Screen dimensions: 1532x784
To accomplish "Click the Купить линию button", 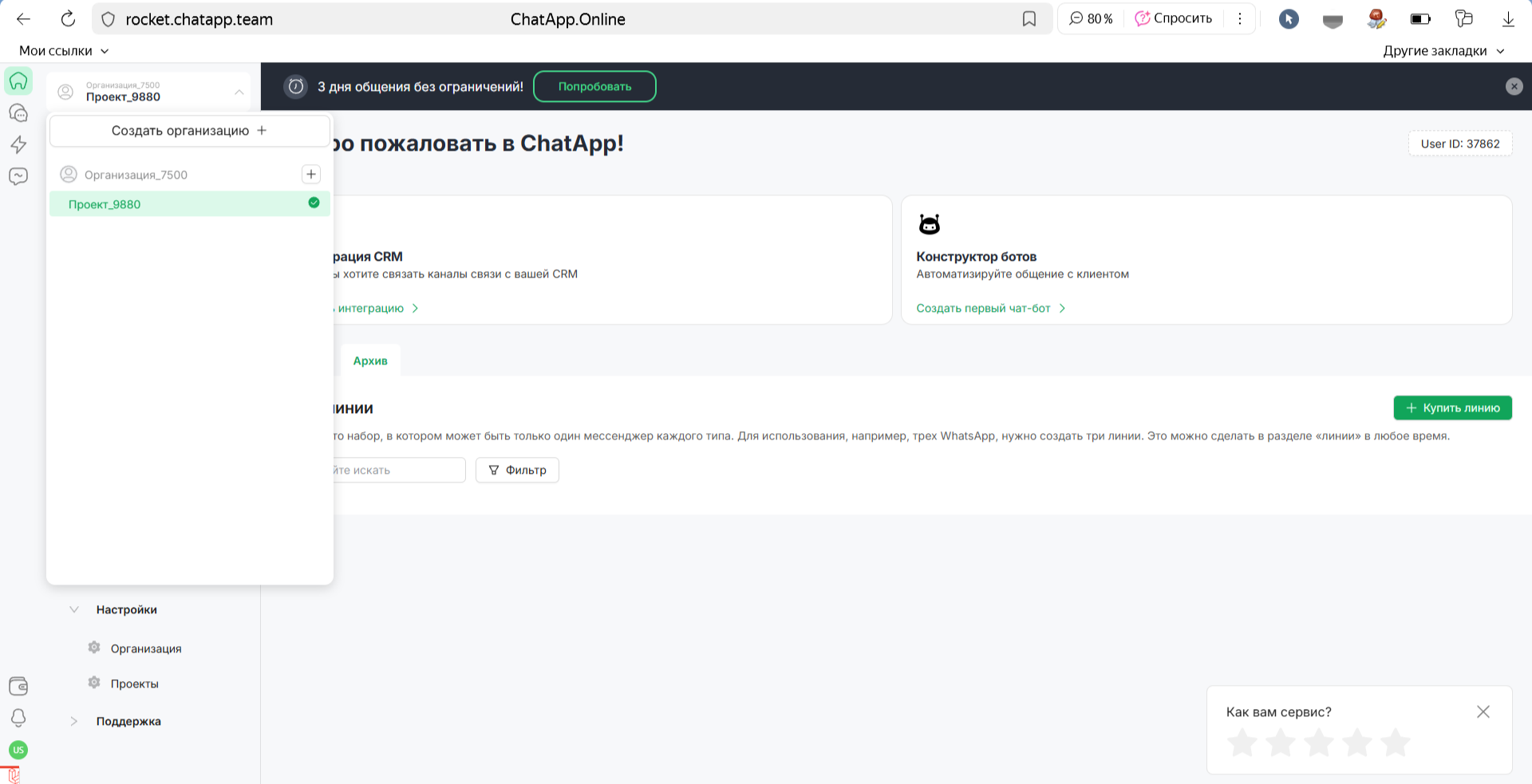I will click(1452, 408).
